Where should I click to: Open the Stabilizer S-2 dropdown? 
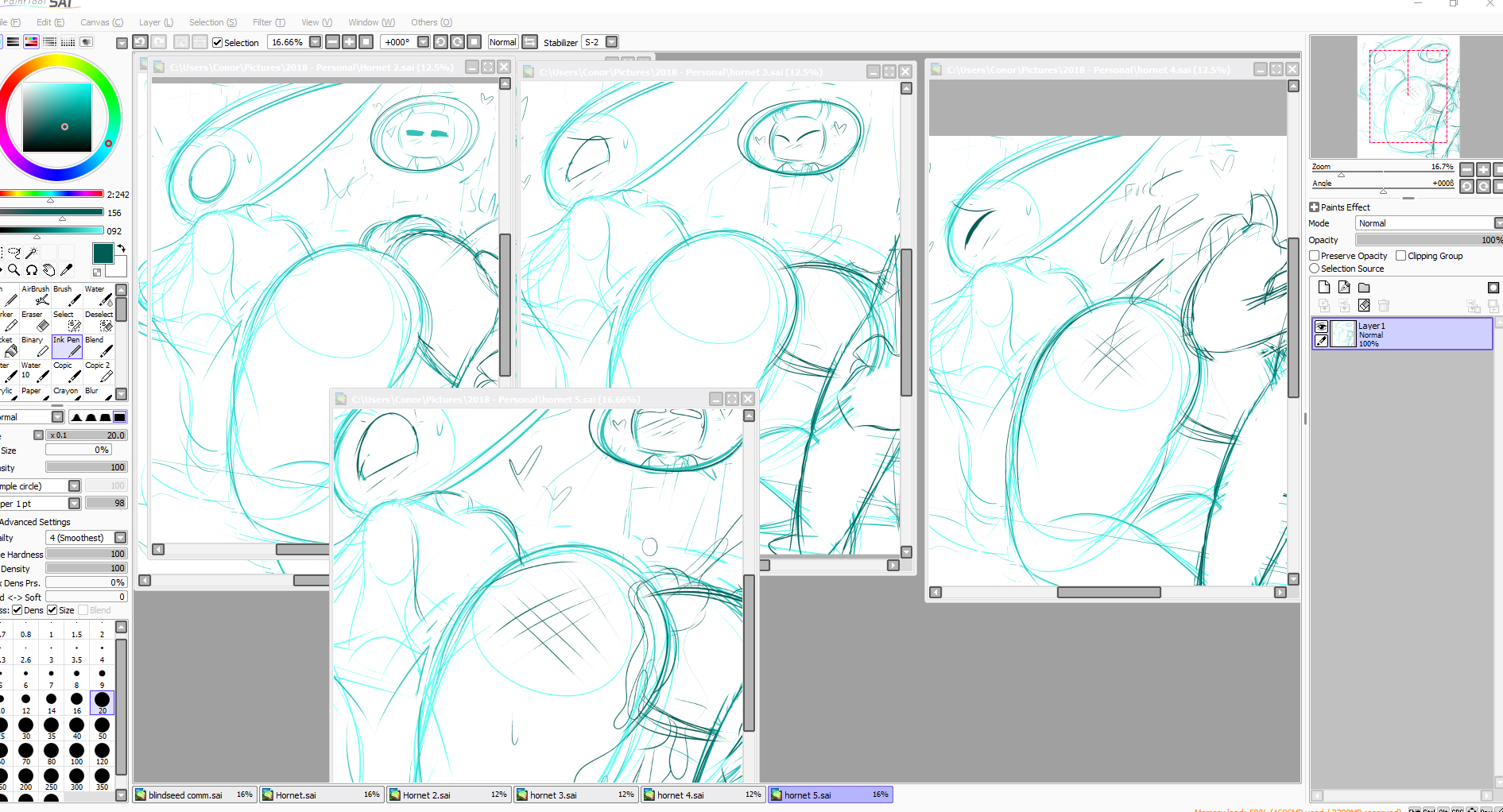pos(612,42)
